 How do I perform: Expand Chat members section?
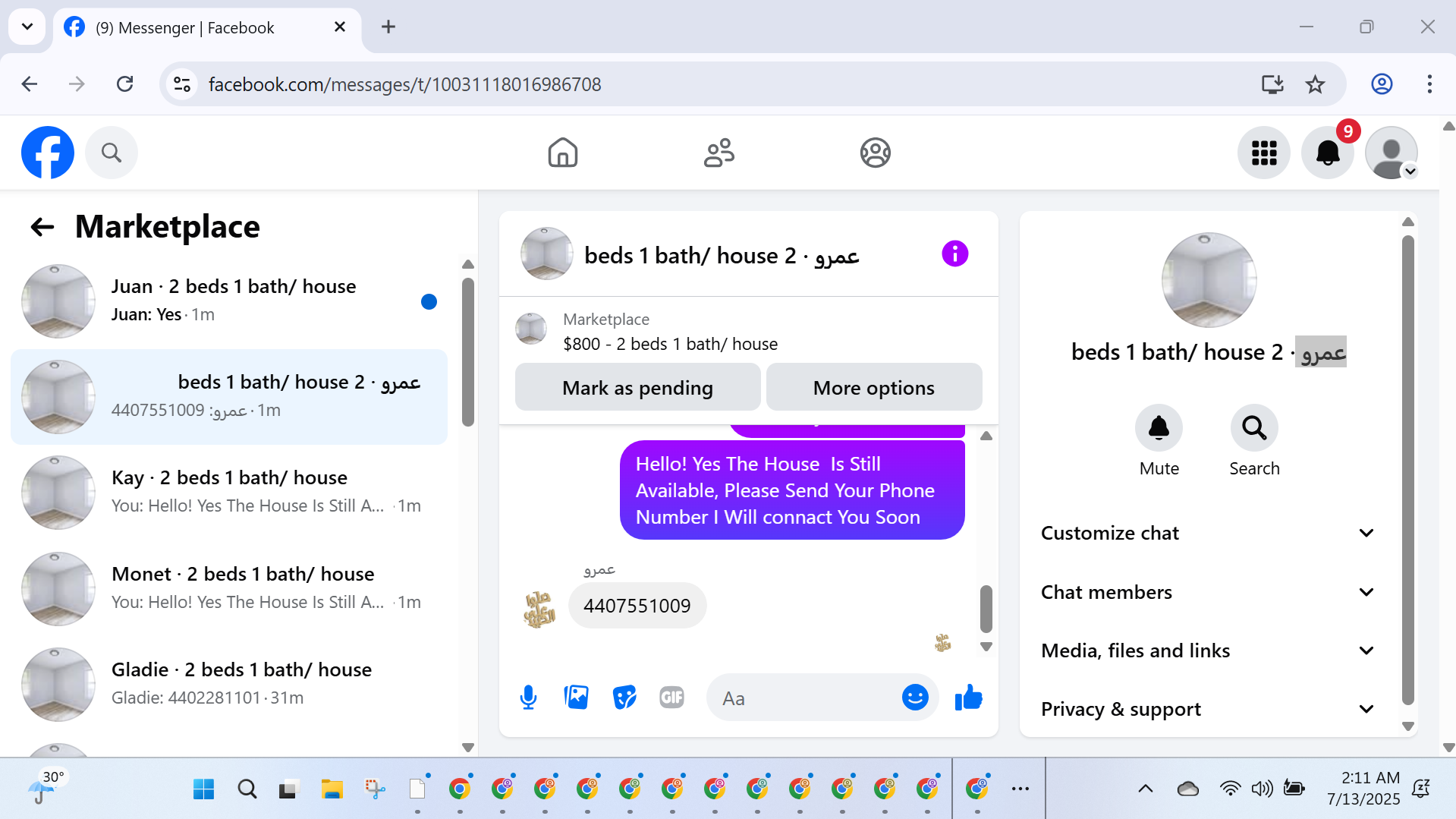point(1208,592)
